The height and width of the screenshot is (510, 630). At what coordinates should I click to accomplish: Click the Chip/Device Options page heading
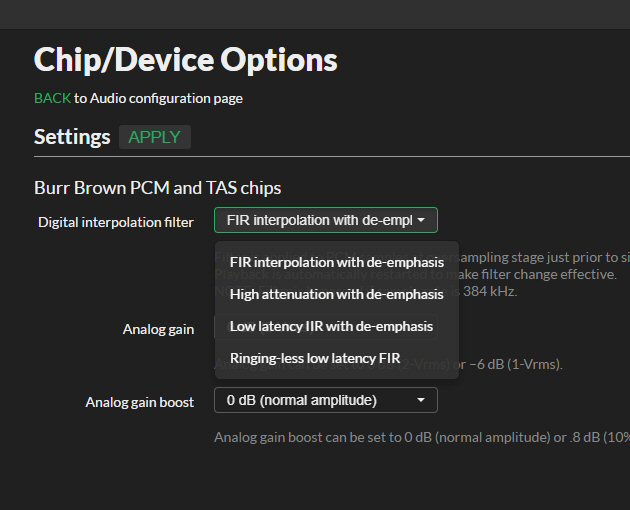tap(186, 59)
